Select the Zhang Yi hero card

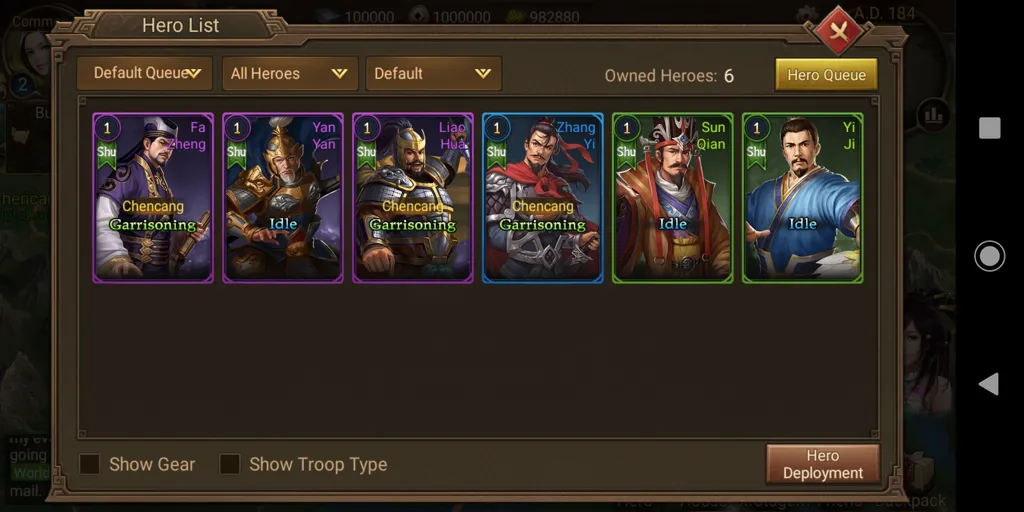click(x=543, y=198)
